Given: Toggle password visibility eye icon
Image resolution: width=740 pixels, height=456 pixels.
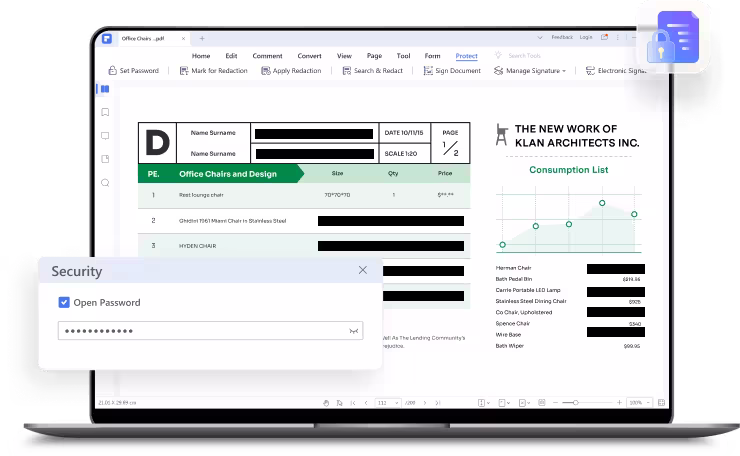Looking at the screenshot, I should click(x=353, y=331).
